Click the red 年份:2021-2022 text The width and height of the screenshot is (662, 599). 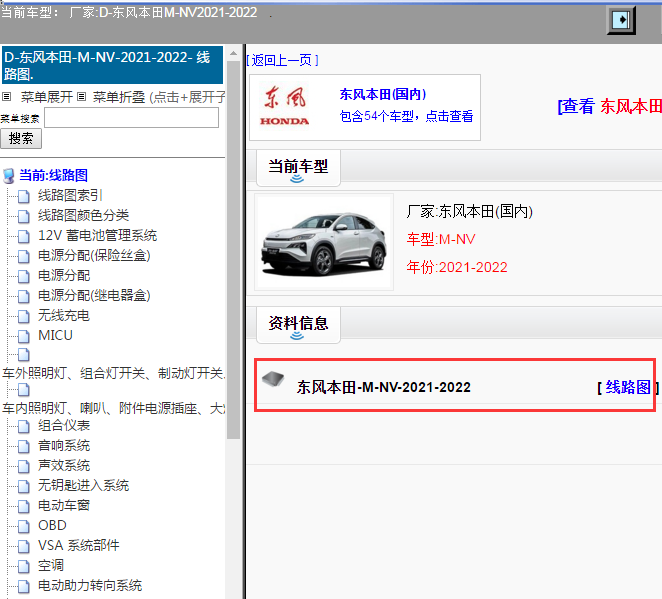coord(457,267)
